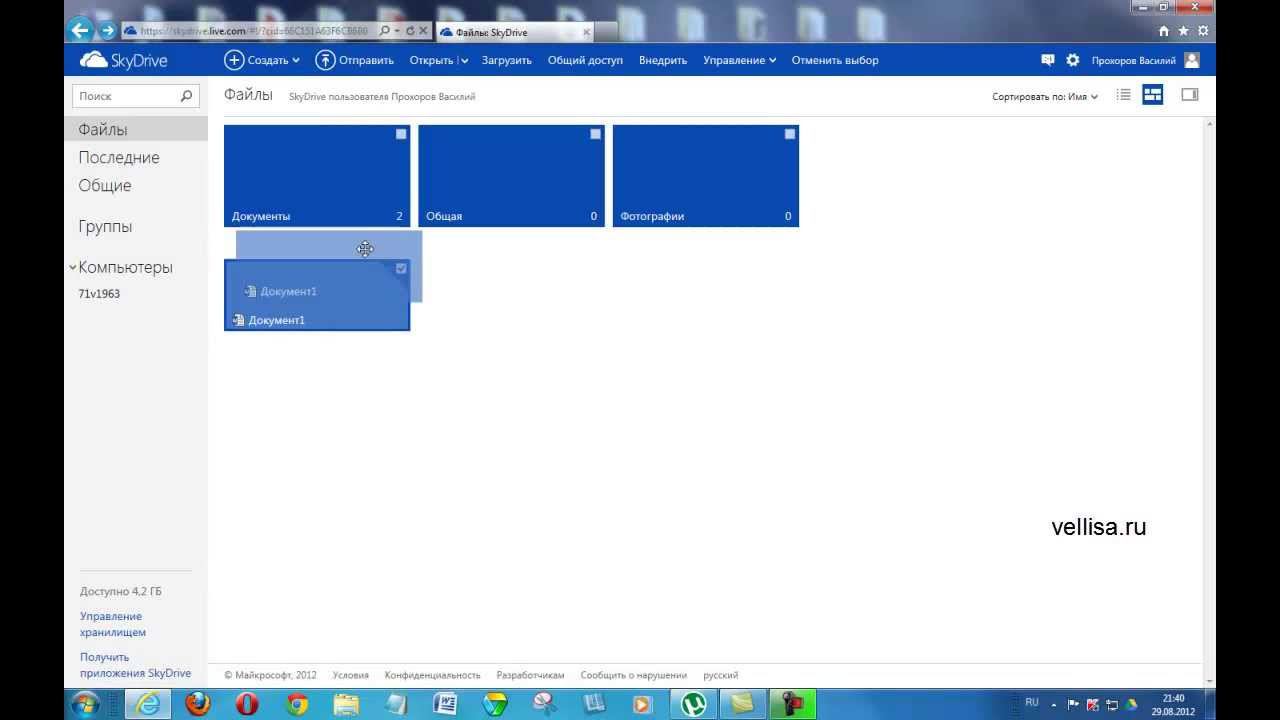Uncheck the Документ1 file checkbox
The image size is (1280, 720).
(x=401, y=268)
